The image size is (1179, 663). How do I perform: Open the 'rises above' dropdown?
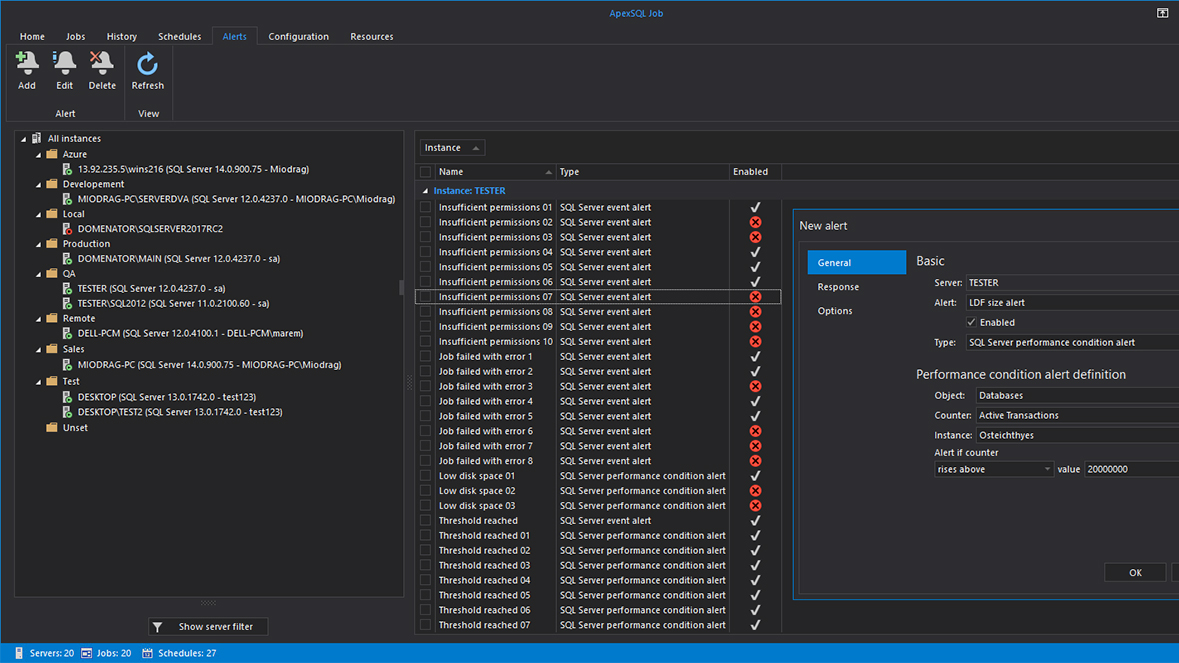tap(993, 469)
